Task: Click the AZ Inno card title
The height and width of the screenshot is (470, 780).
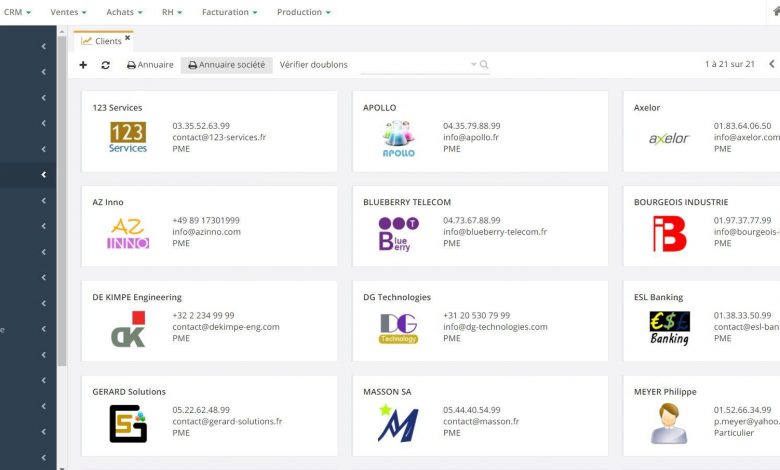Action: pos(107,202)
